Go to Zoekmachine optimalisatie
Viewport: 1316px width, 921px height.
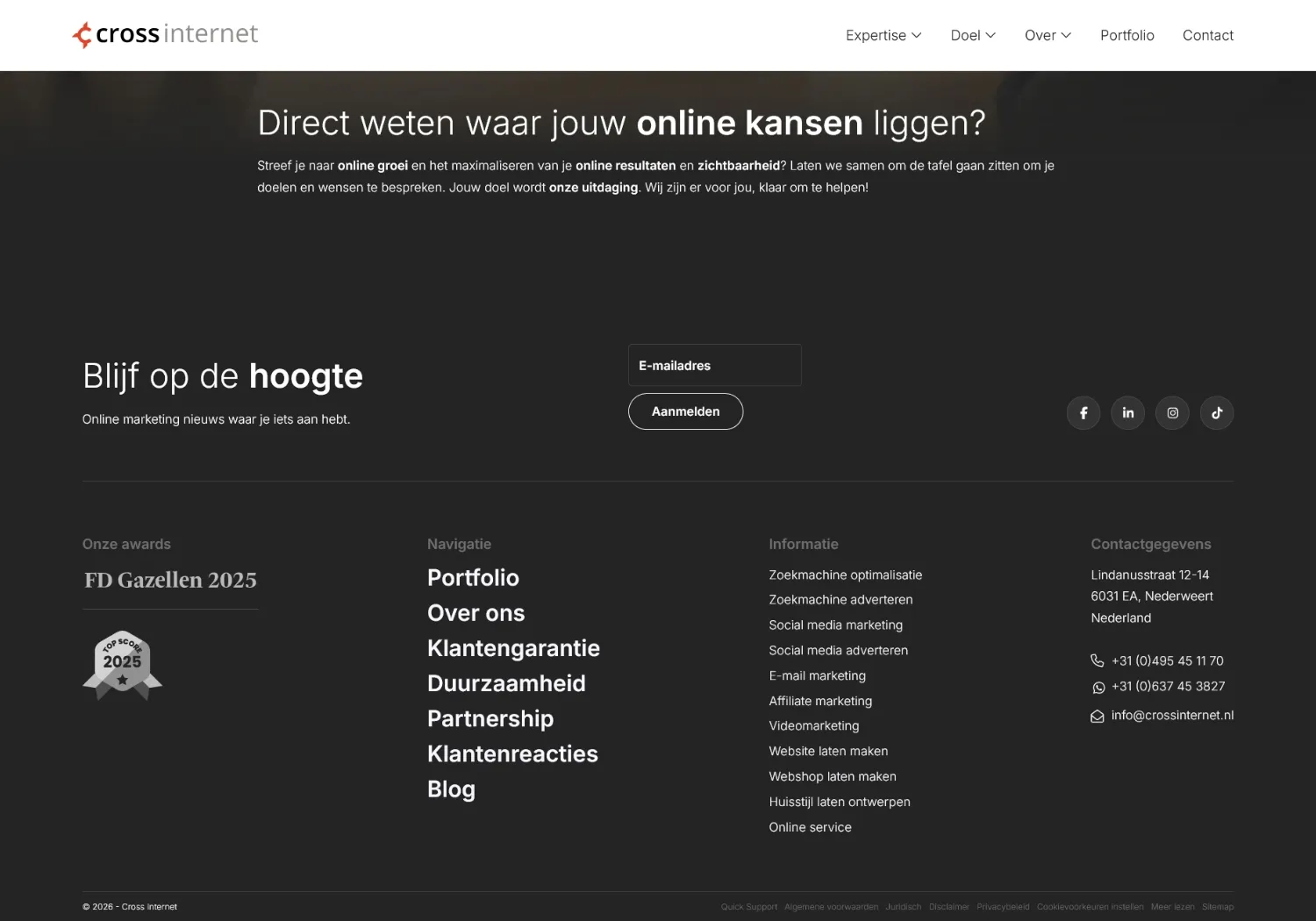845,575
